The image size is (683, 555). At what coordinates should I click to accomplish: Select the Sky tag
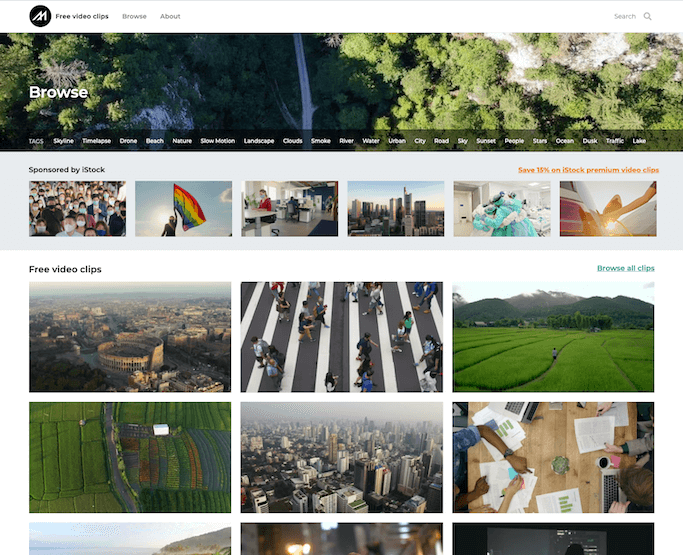pos(463,141)
